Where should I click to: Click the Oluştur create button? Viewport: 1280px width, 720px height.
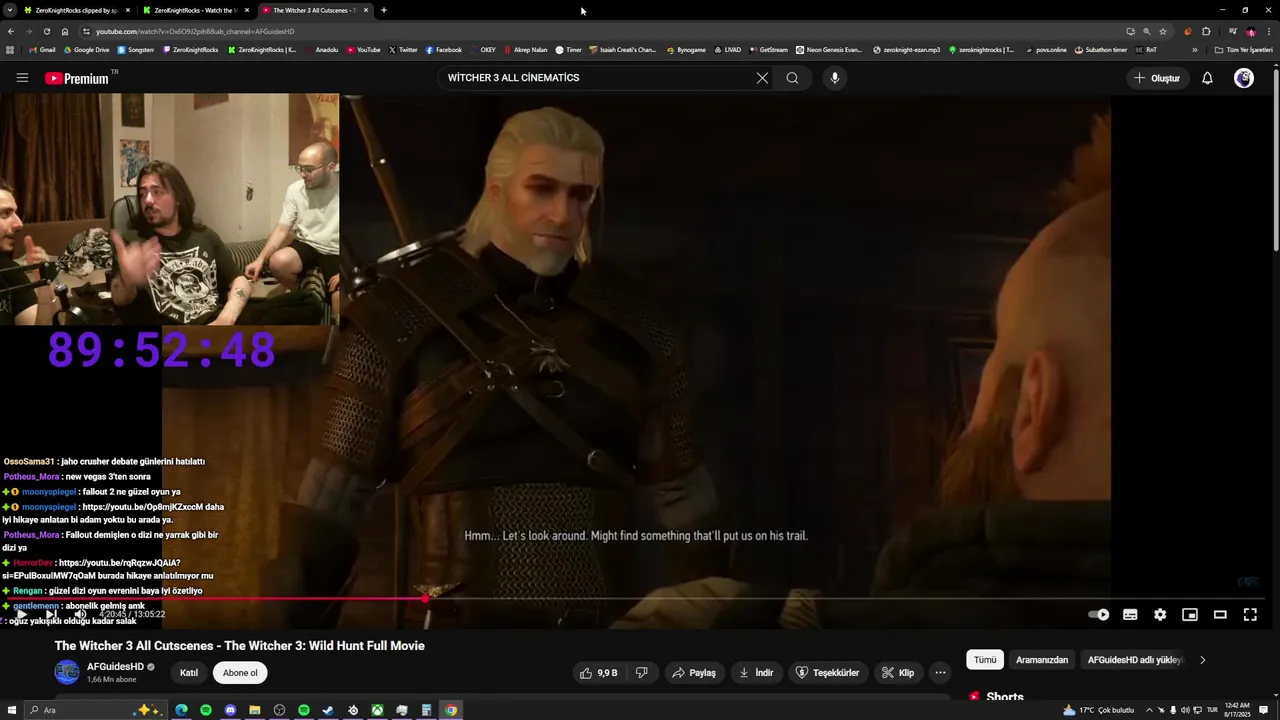(1157, 78)
